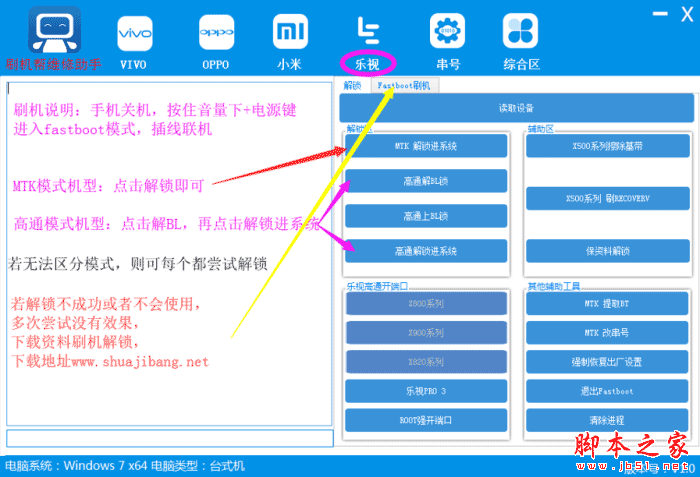Image resolution: width=700 pixels, height=477 pixels.
Task: Click X500系列 刷RECOVERY button
Action: coord(608,198)
